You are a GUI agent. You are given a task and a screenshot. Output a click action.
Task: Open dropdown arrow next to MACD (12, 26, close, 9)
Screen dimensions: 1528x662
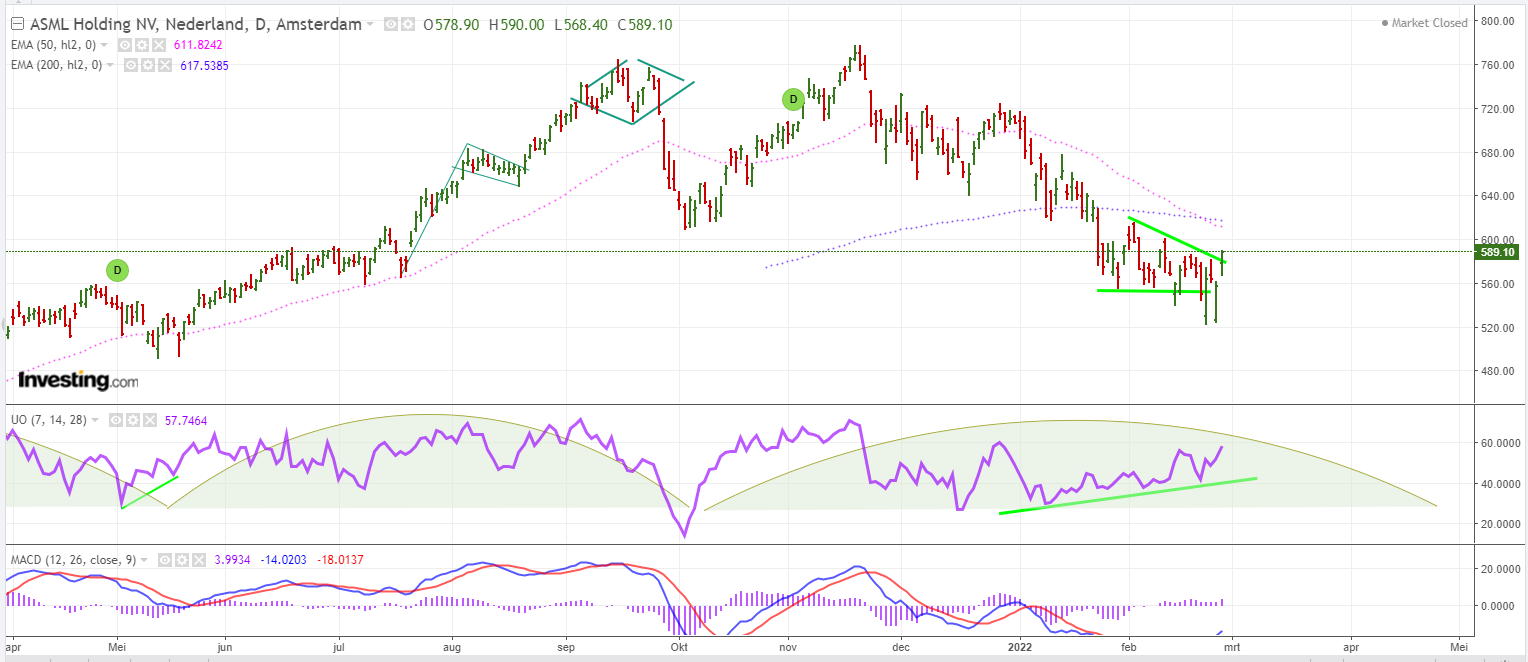[x=145, y=560]
